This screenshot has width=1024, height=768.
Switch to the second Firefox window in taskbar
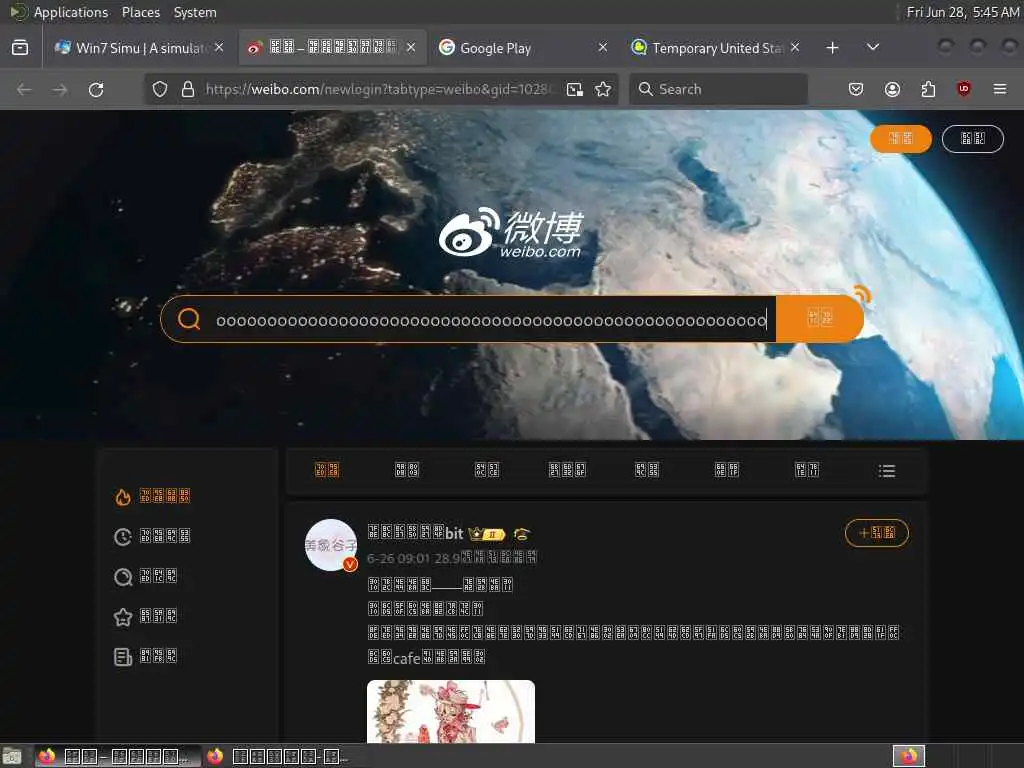coord(286,756)
